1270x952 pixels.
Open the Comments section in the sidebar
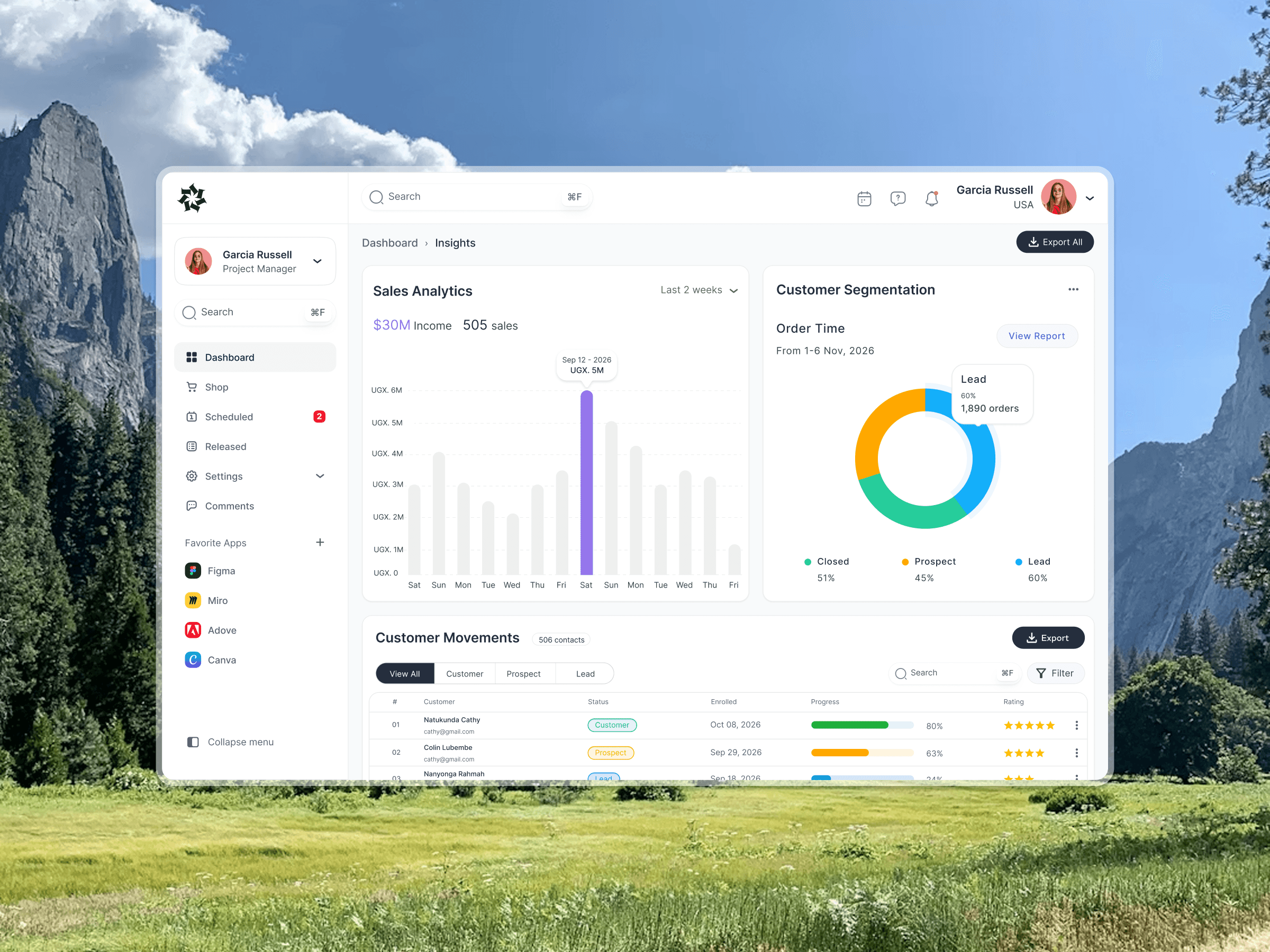[x=229, y=506]
